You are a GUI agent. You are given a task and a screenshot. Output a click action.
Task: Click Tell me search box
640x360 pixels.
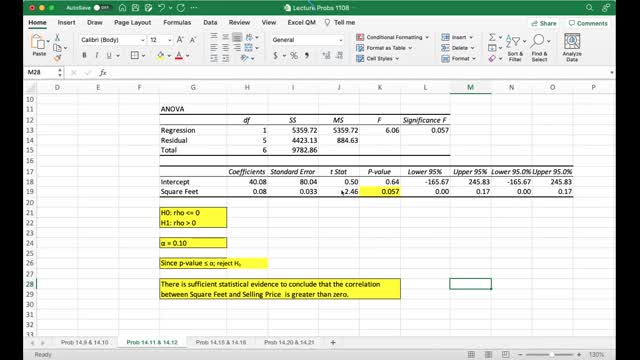[x=340, y=22]
